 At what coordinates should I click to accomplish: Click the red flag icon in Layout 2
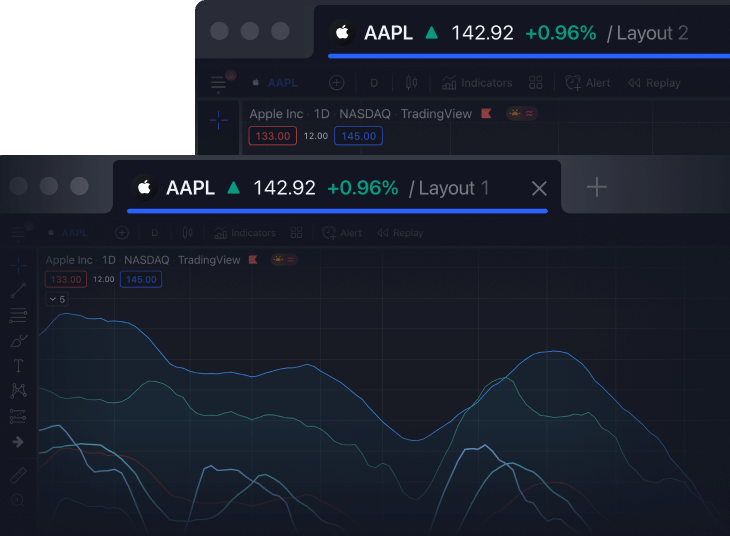coord(486,113)
